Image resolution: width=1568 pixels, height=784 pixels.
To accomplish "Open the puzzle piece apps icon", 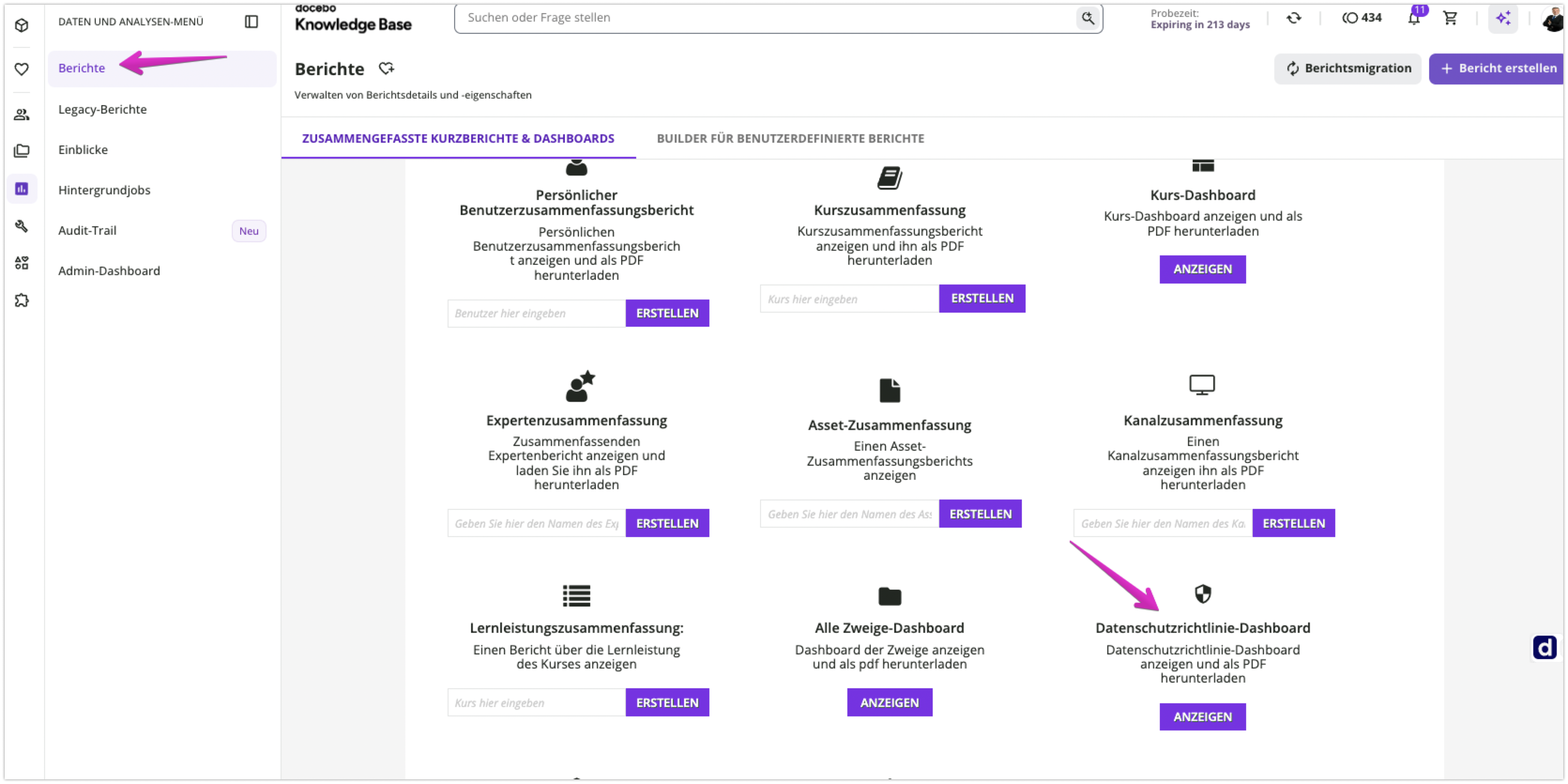I will 22,300.
